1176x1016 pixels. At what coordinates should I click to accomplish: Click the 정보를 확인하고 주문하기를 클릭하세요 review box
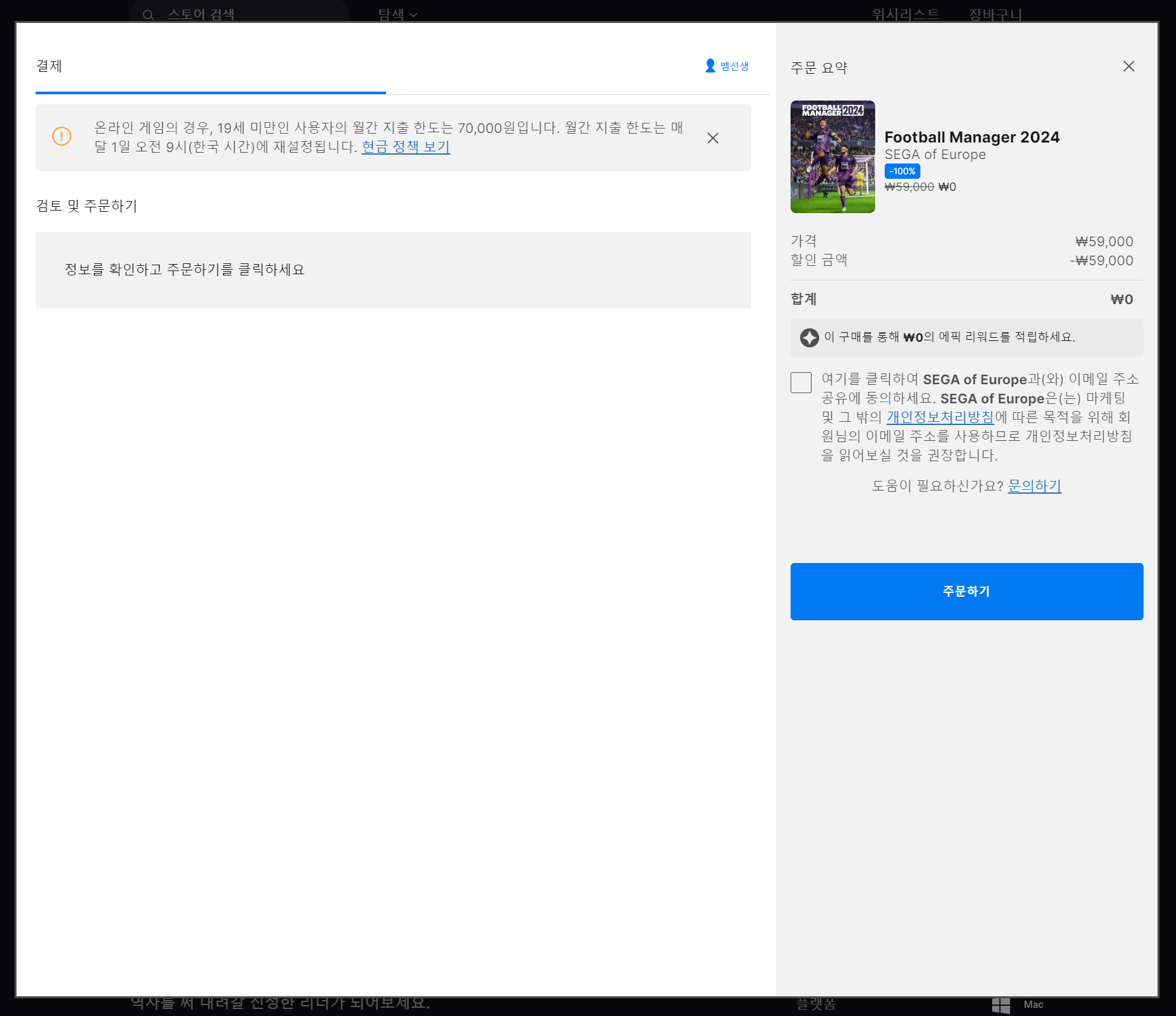click(393, 270)
